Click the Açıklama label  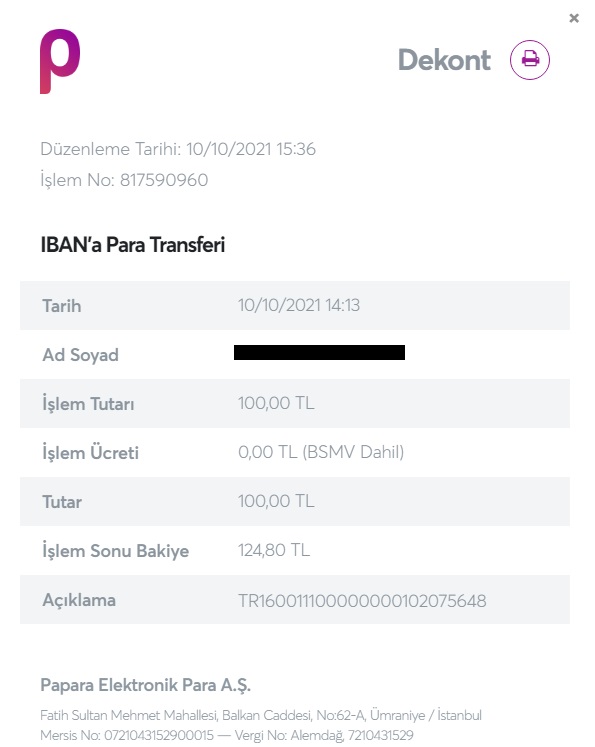click(79, 600)
